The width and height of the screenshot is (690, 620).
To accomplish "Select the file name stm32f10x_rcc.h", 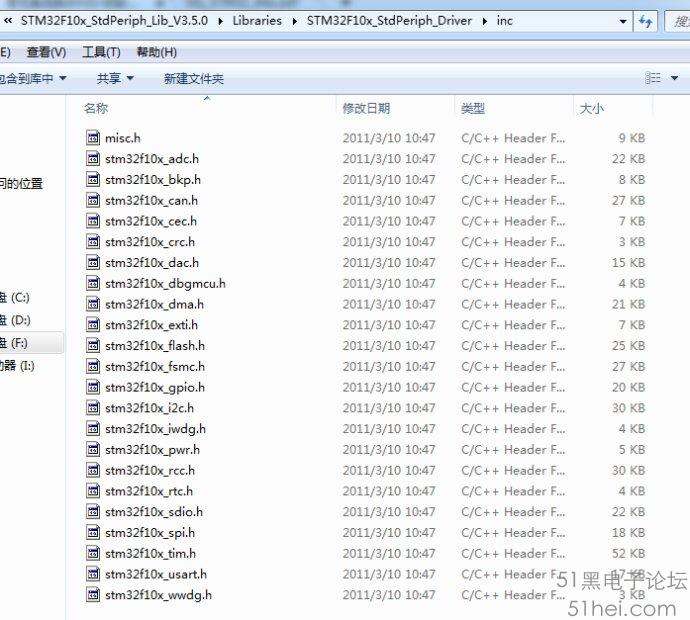I will [x=150, y=470].
